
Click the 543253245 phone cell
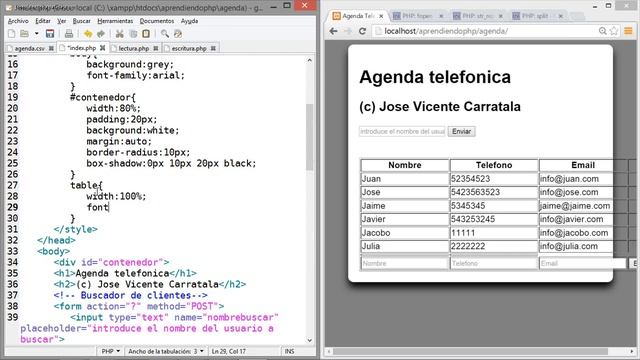click(x=494, y=219)
